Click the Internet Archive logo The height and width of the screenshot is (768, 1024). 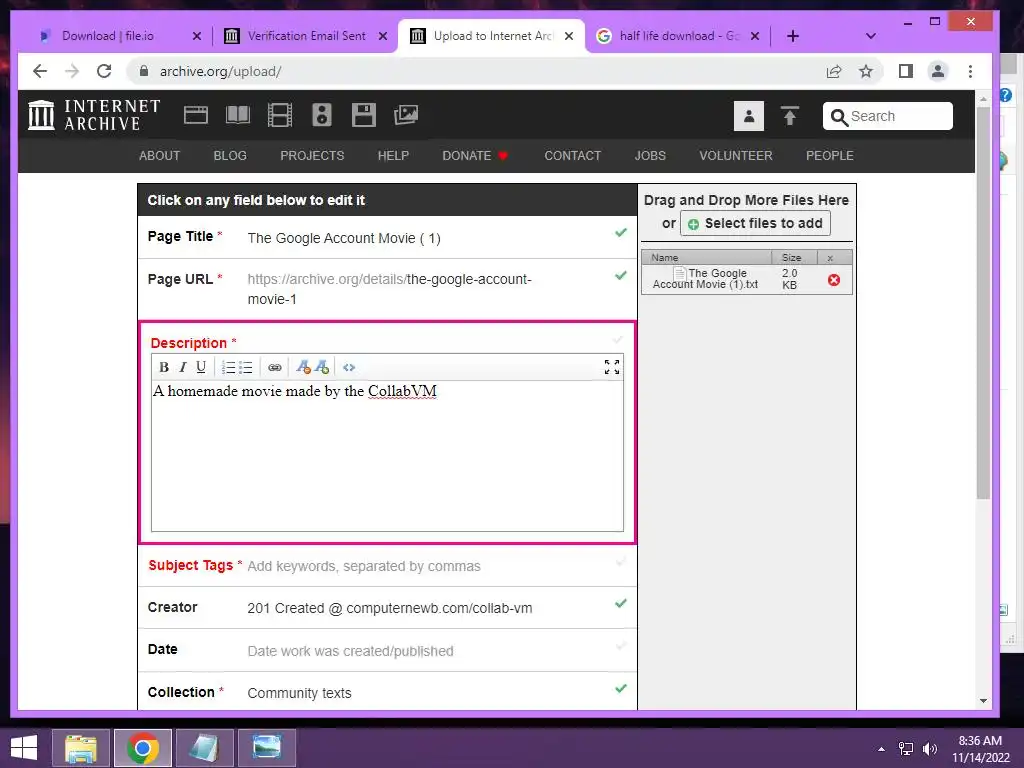pos(94,116)
